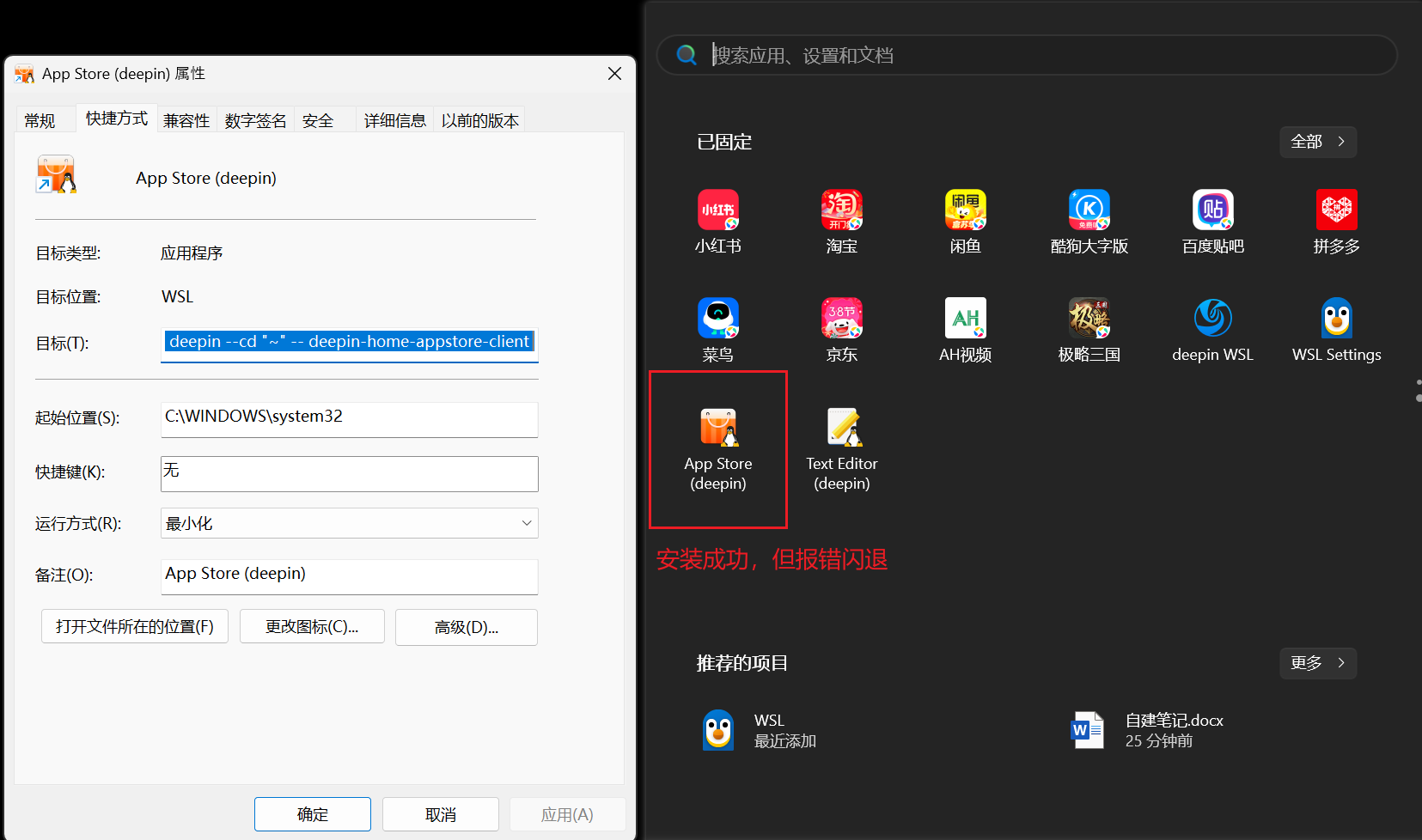Open the 小红书 pinned app
Screen dimensions: 1422x840
point(718,222)
